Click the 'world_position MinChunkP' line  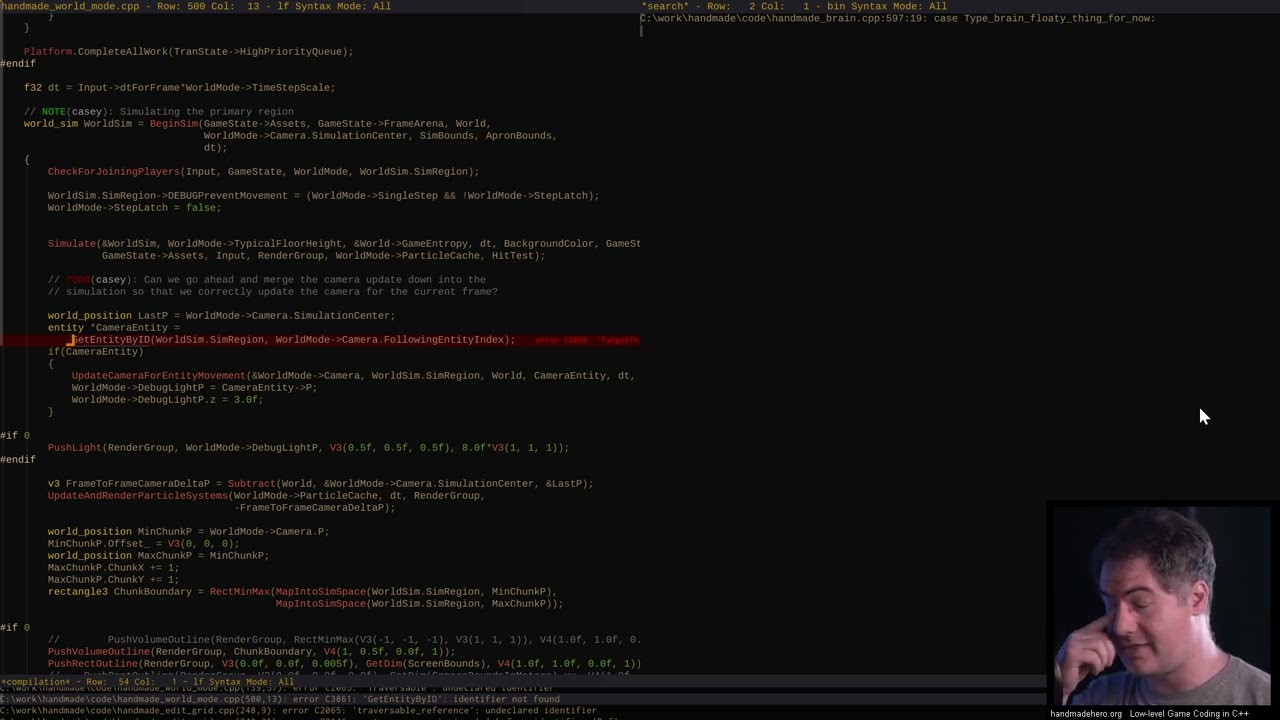click(188, 531)
